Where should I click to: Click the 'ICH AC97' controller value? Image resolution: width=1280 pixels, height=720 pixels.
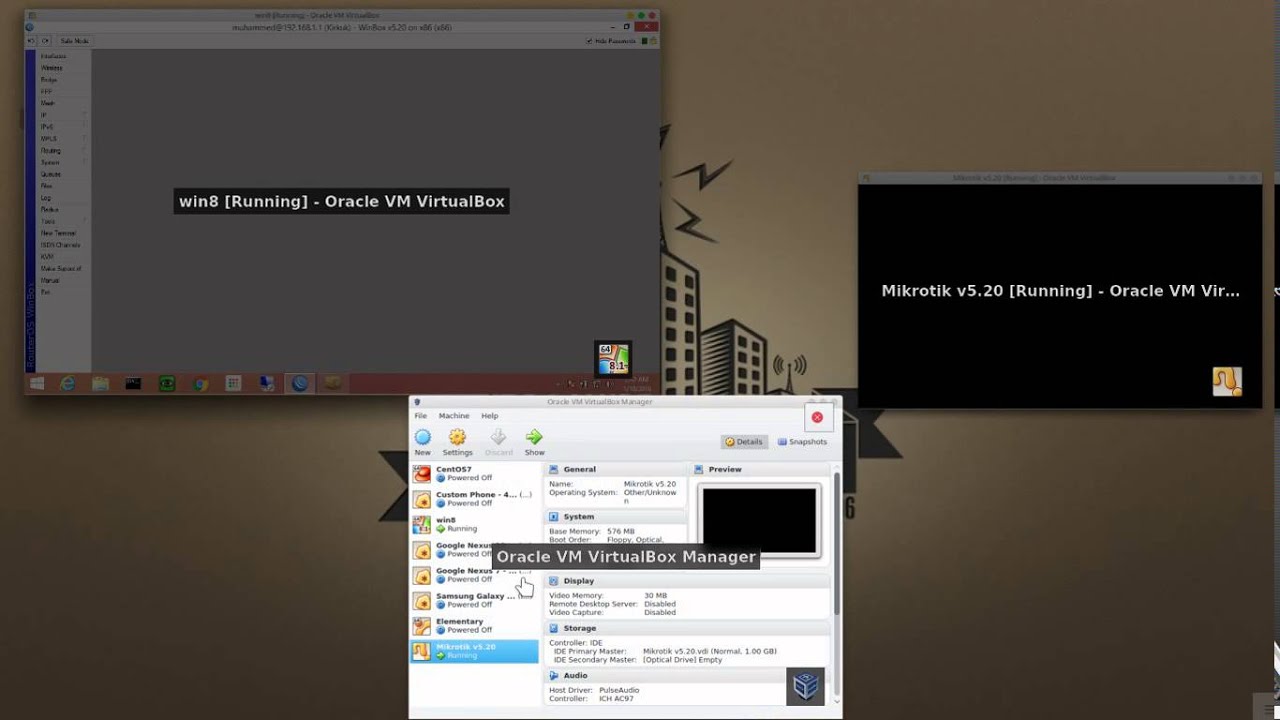click(616, 699)
